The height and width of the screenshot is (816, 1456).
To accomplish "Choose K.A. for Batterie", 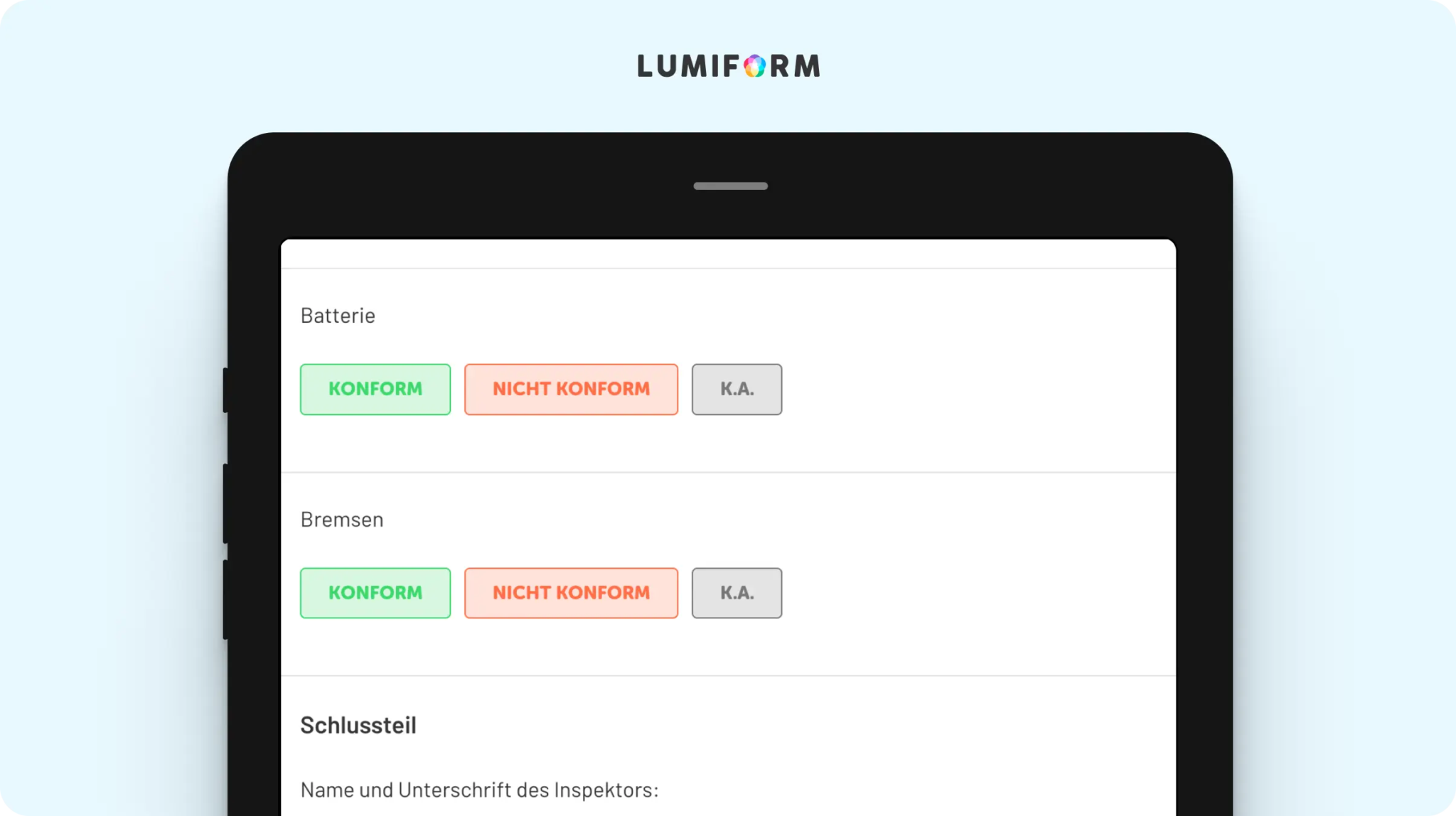I will (x=737, y=390).
